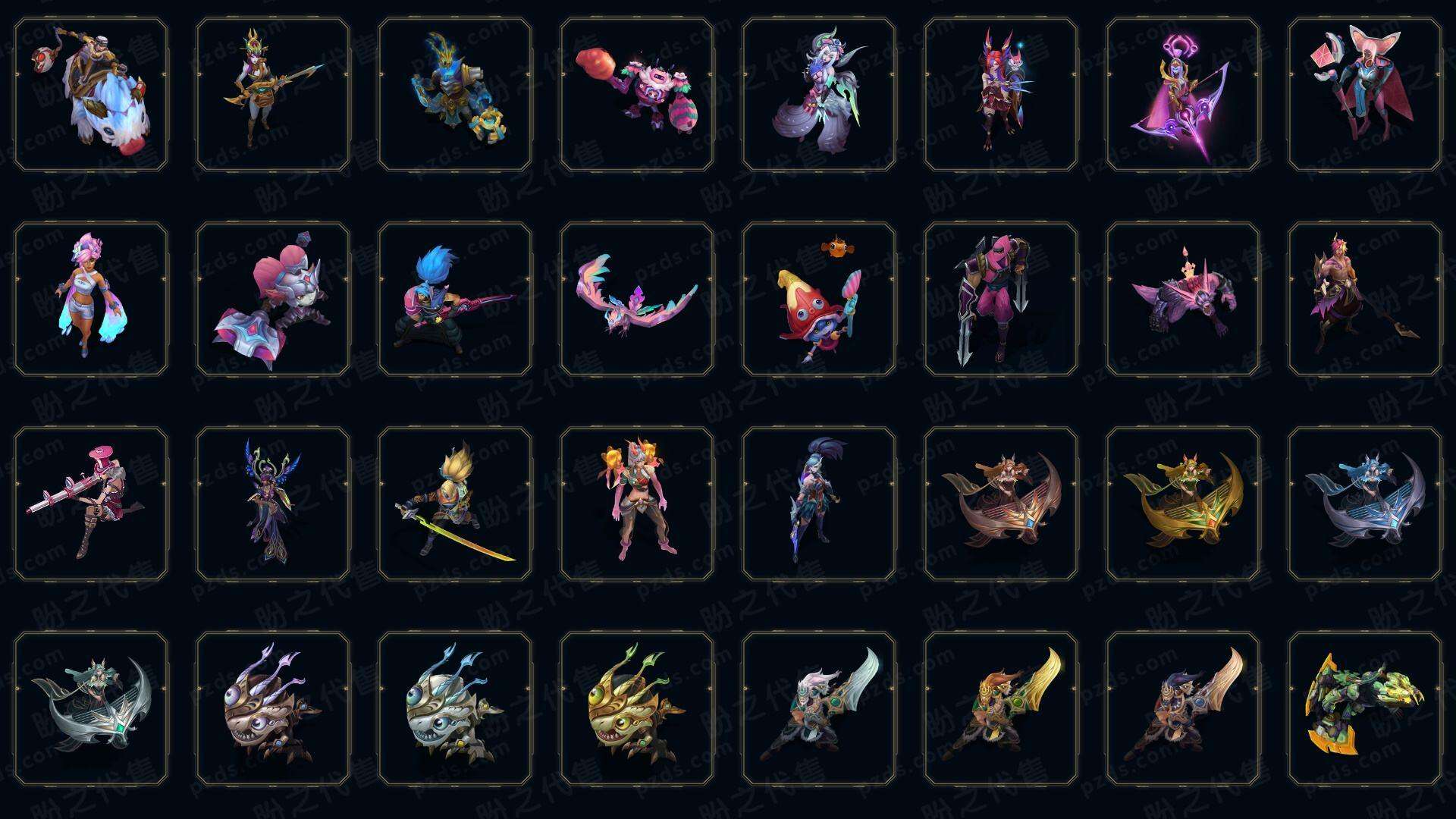Pick the blue anchor-riding champion variant
The height and width of the screenshot is (819, 1456).
(1365, 504)
